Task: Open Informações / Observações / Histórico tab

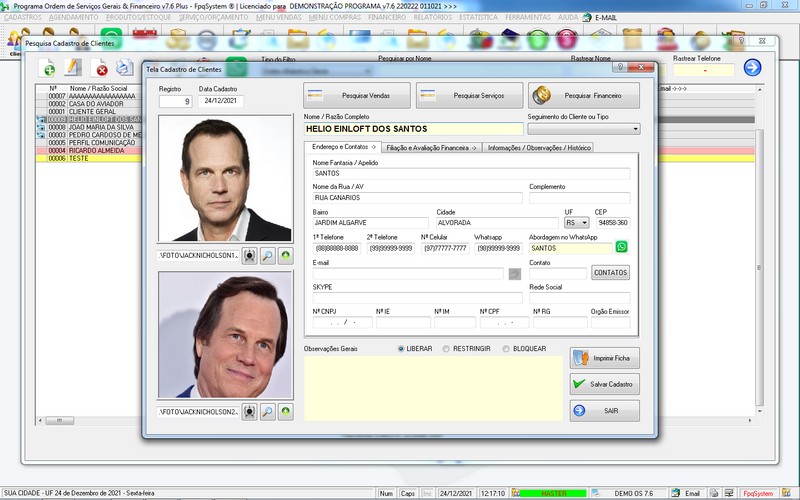Action: [x=539, y=148]
